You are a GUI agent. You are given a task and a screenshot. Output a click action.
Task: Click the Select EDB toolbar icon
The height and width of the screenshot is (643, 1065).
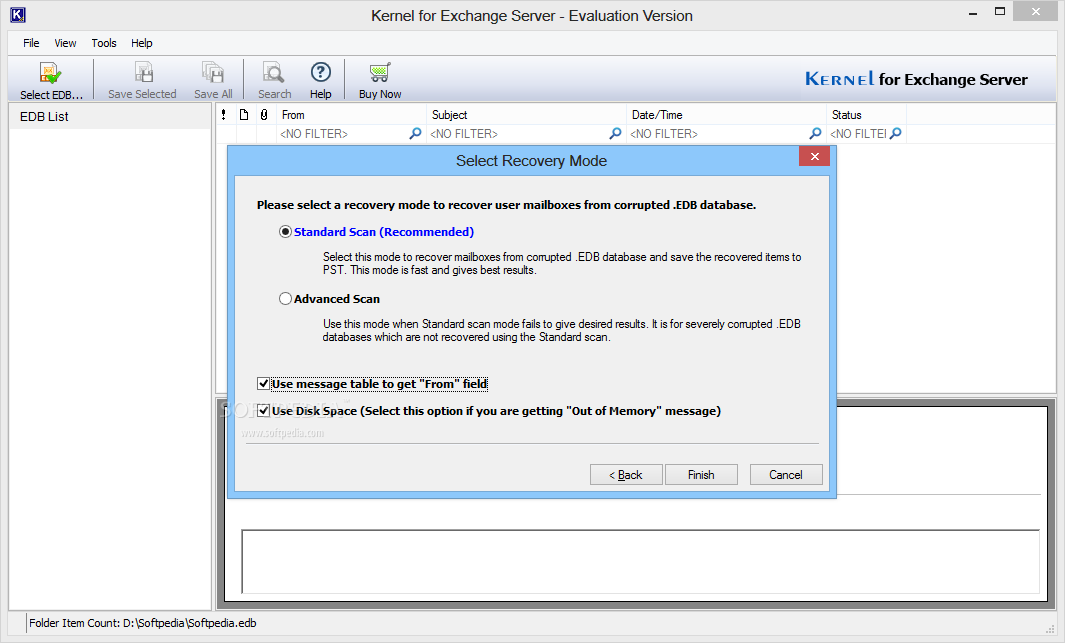50,73
